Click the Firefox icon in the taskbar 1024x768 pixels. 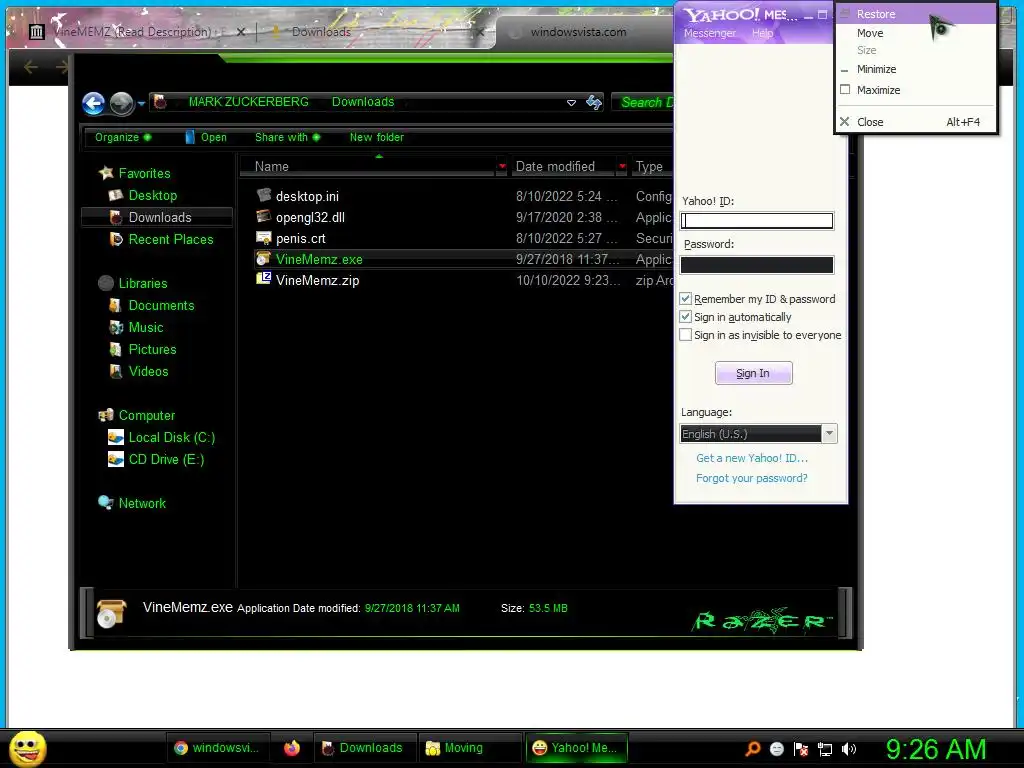tap(292, 748)
